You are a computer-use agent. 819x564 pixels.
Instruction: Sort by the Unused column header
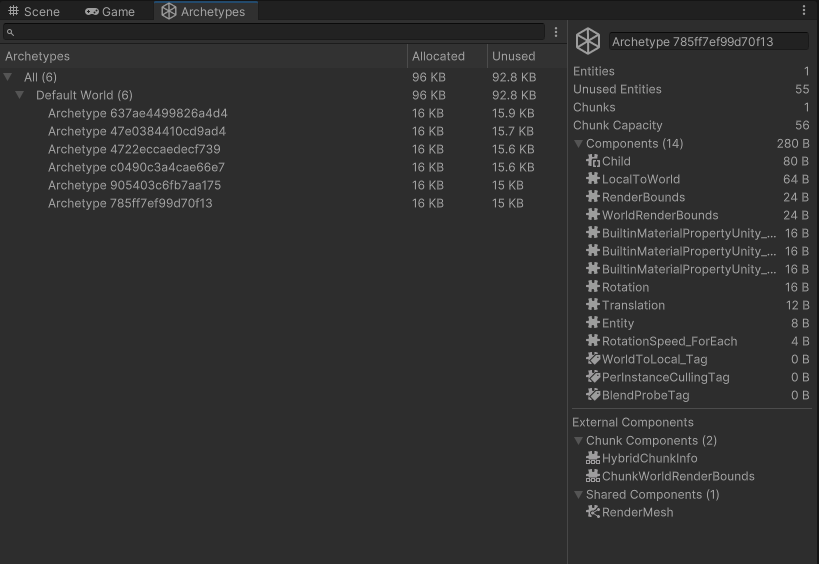(526, 56)
